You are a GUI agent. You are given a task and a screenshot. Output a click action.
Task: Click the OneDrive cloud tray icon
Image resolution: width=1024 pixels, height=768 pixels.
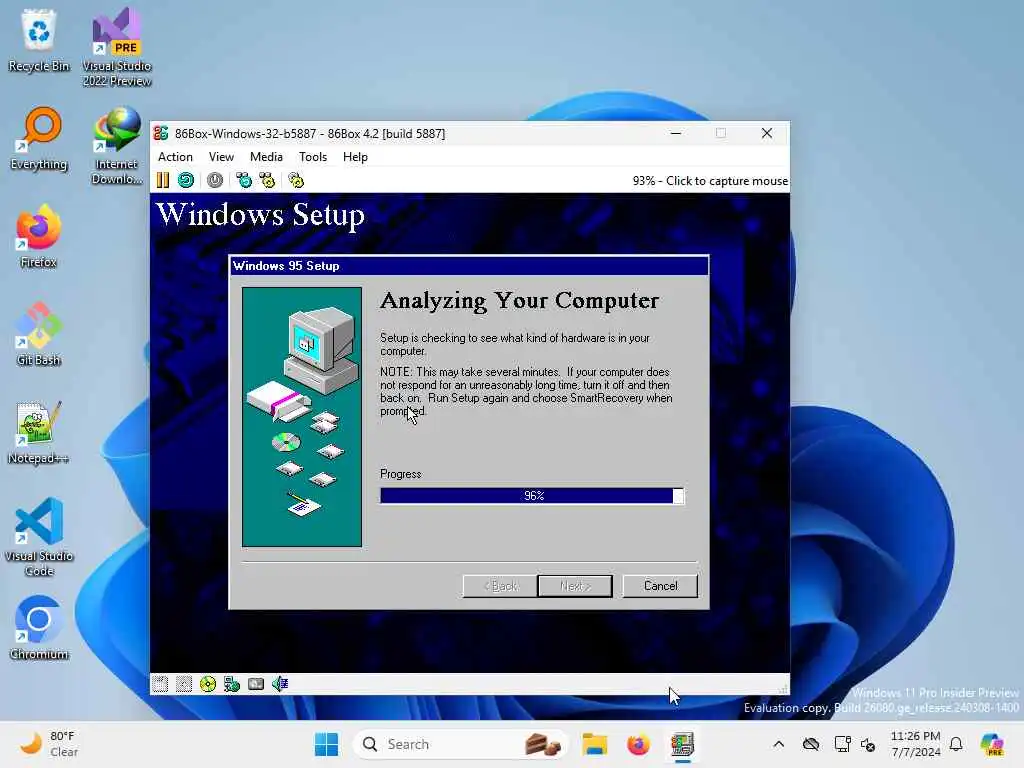pos(810,744)
